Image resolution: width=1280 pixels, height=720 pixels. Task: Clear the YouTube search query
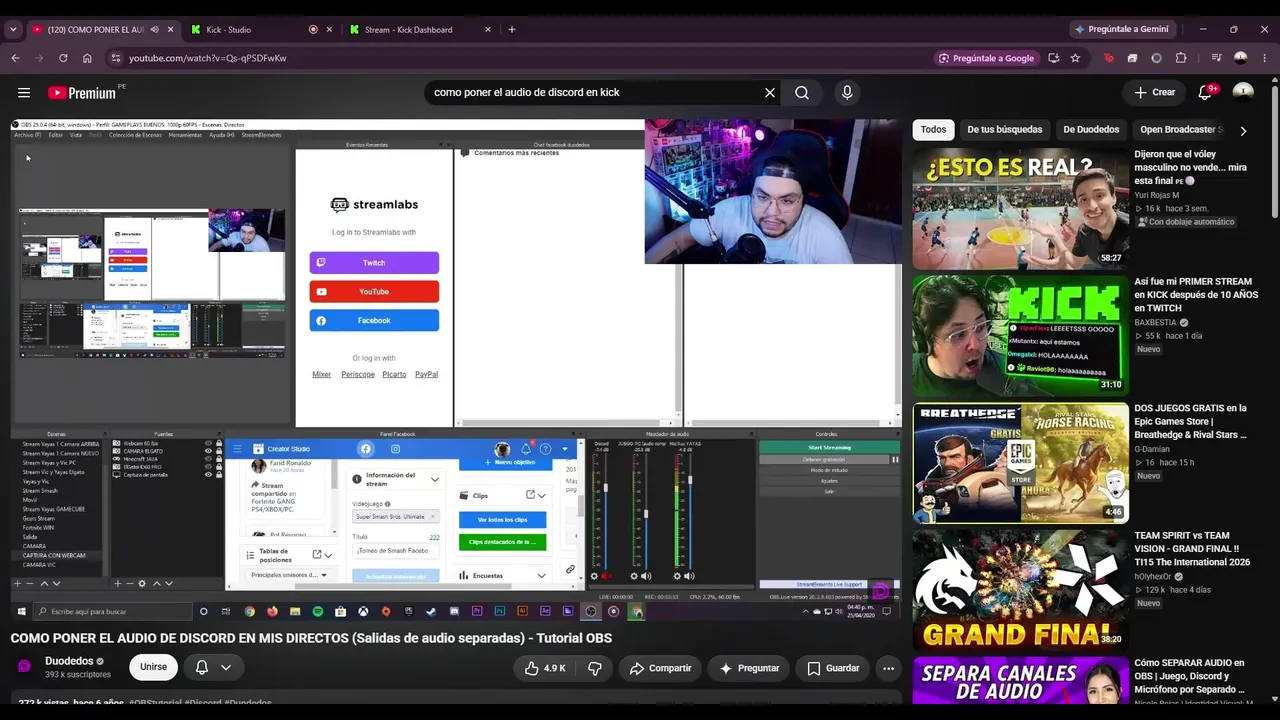pyautogui.click(x=770, y=93)
